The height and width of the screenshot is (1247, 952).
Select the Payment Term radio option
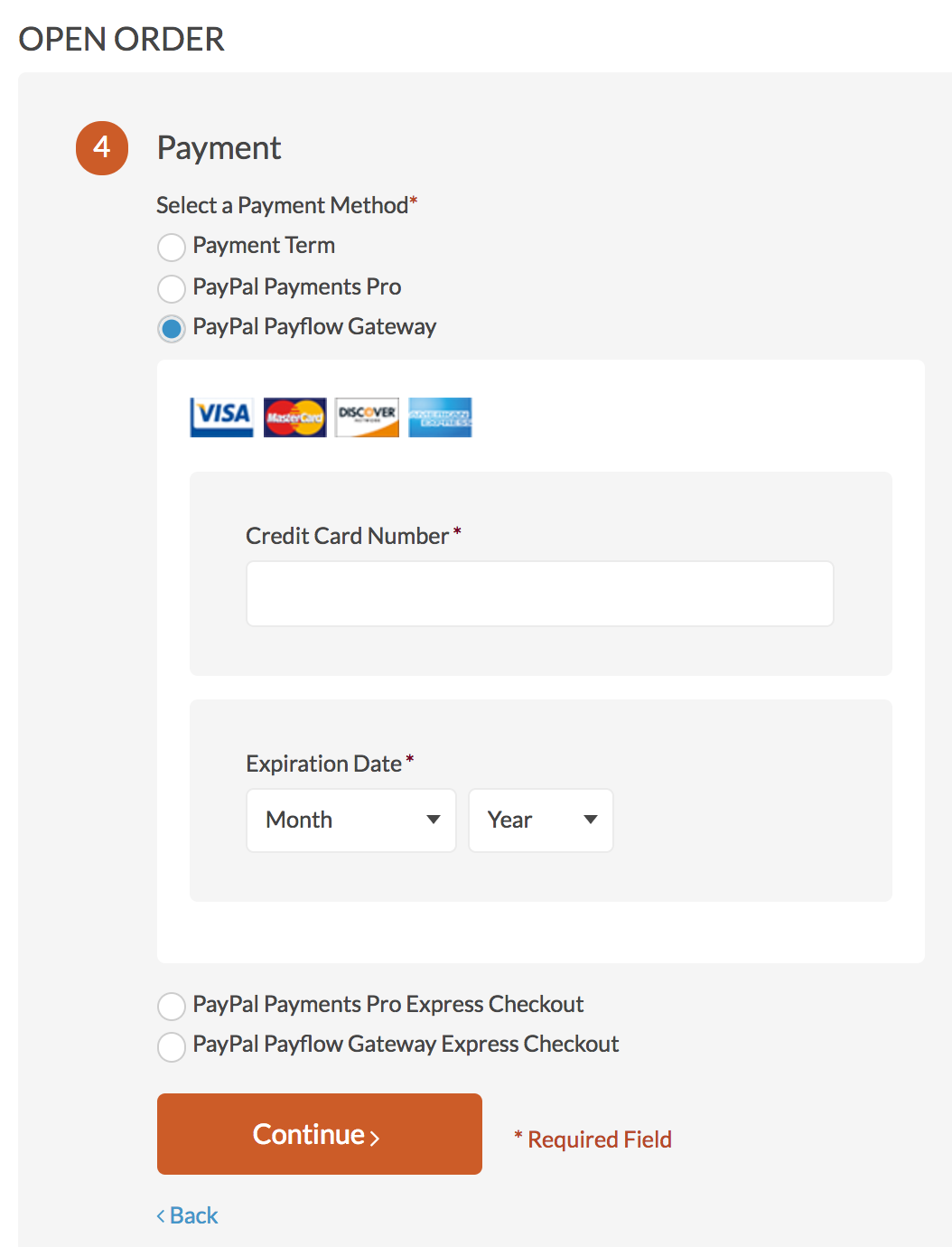(172, 247)
